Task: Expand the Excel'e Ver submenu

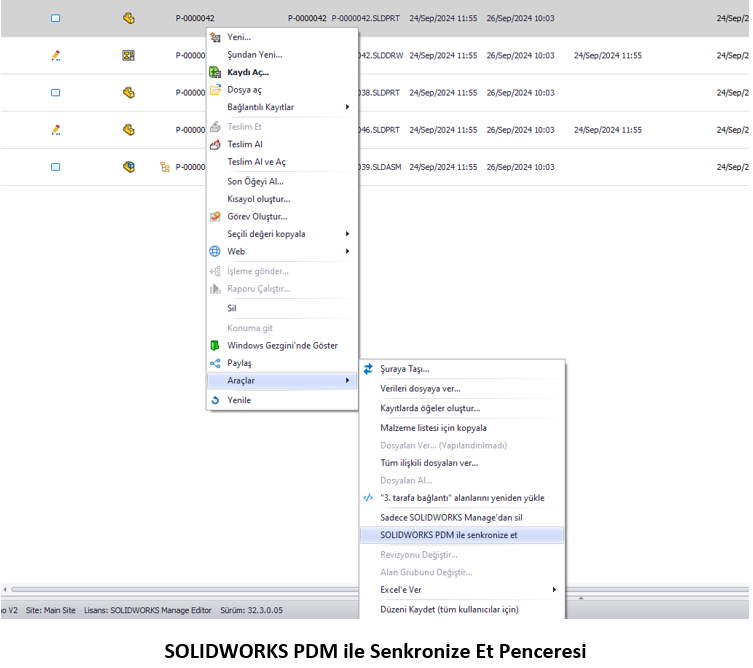Action: click(467, 590)
